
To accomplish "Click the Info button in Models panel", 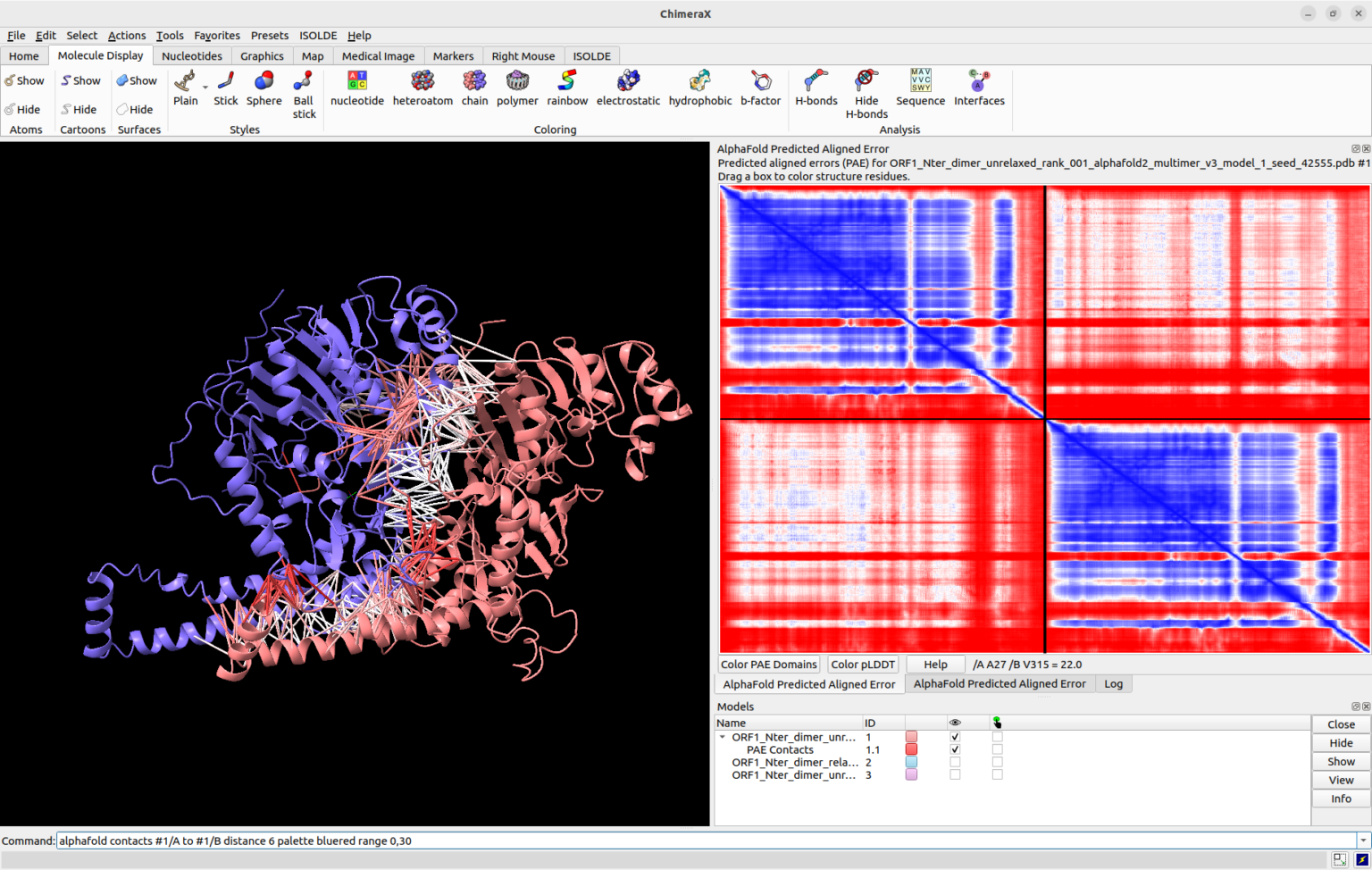I will (x=1341, y=799).
